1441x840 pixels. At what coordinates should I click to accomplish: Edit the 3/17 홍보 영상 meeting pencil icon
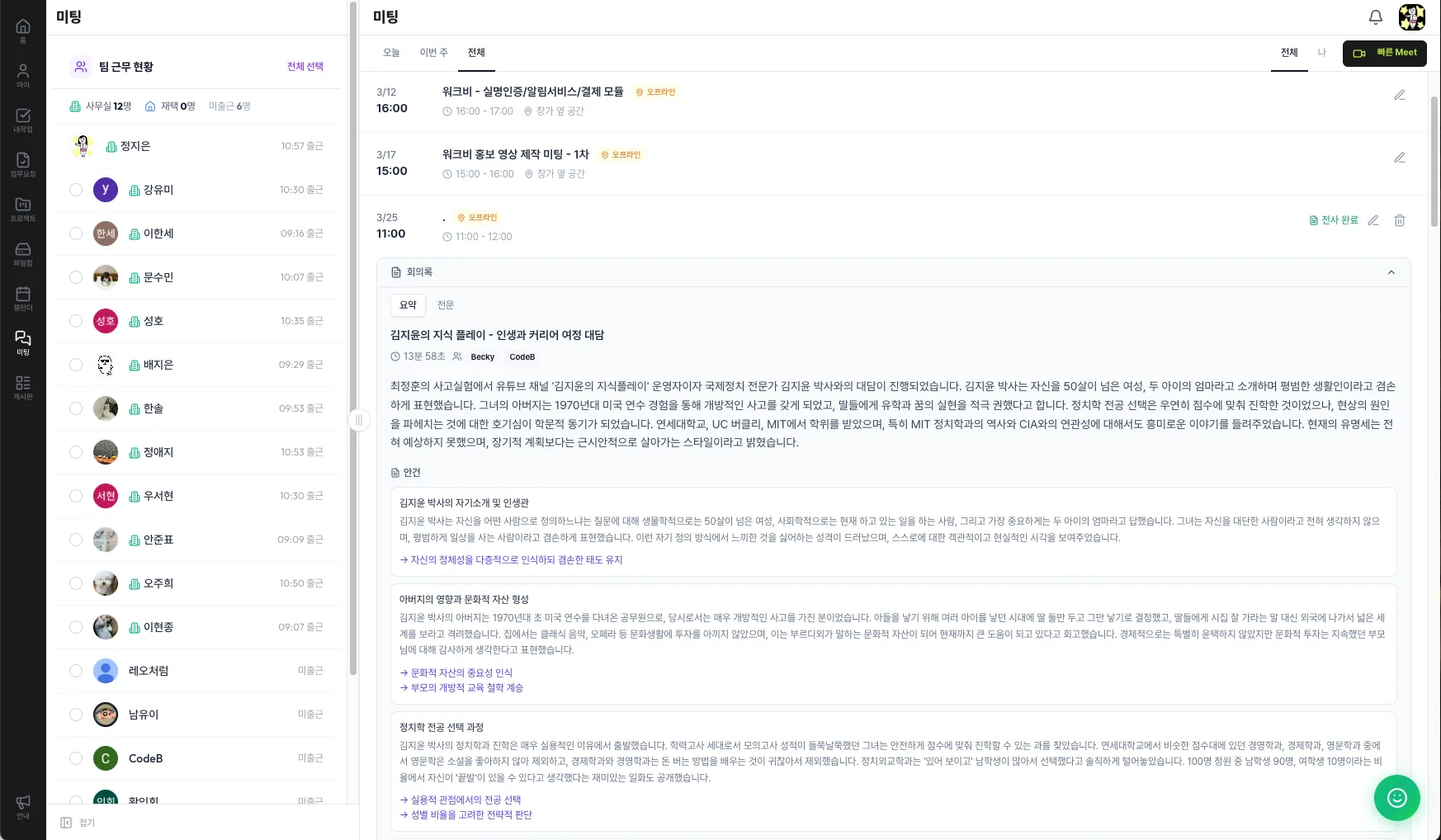[x=1400, y=158]
